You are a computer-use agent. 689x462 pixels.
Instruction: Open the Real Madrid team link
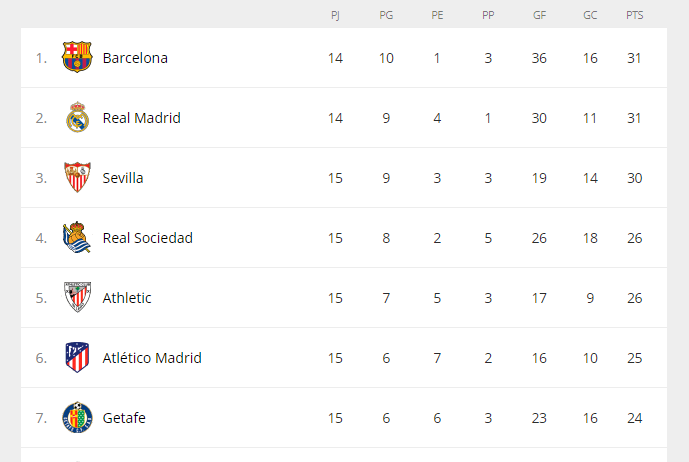pyautogui.click(x=141, y=118)
